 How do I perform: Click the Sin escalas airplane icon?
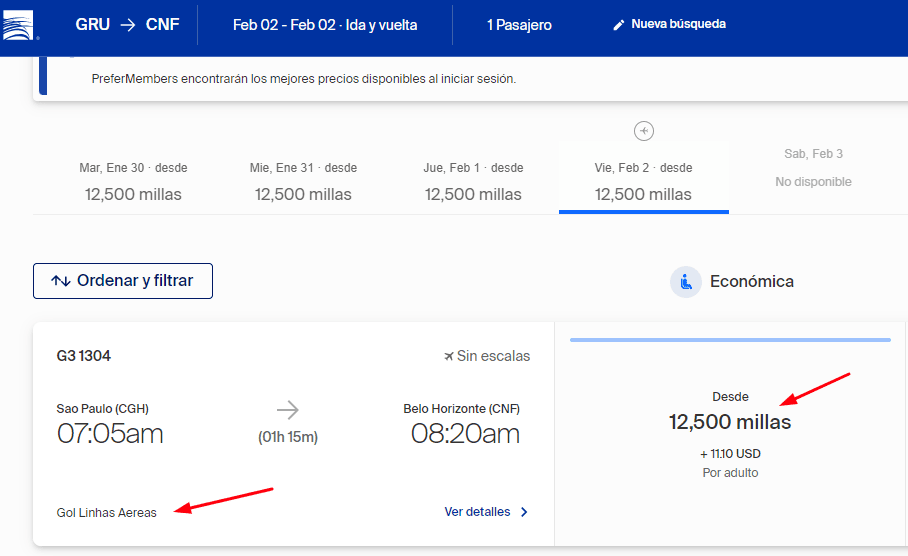point(448,356)
